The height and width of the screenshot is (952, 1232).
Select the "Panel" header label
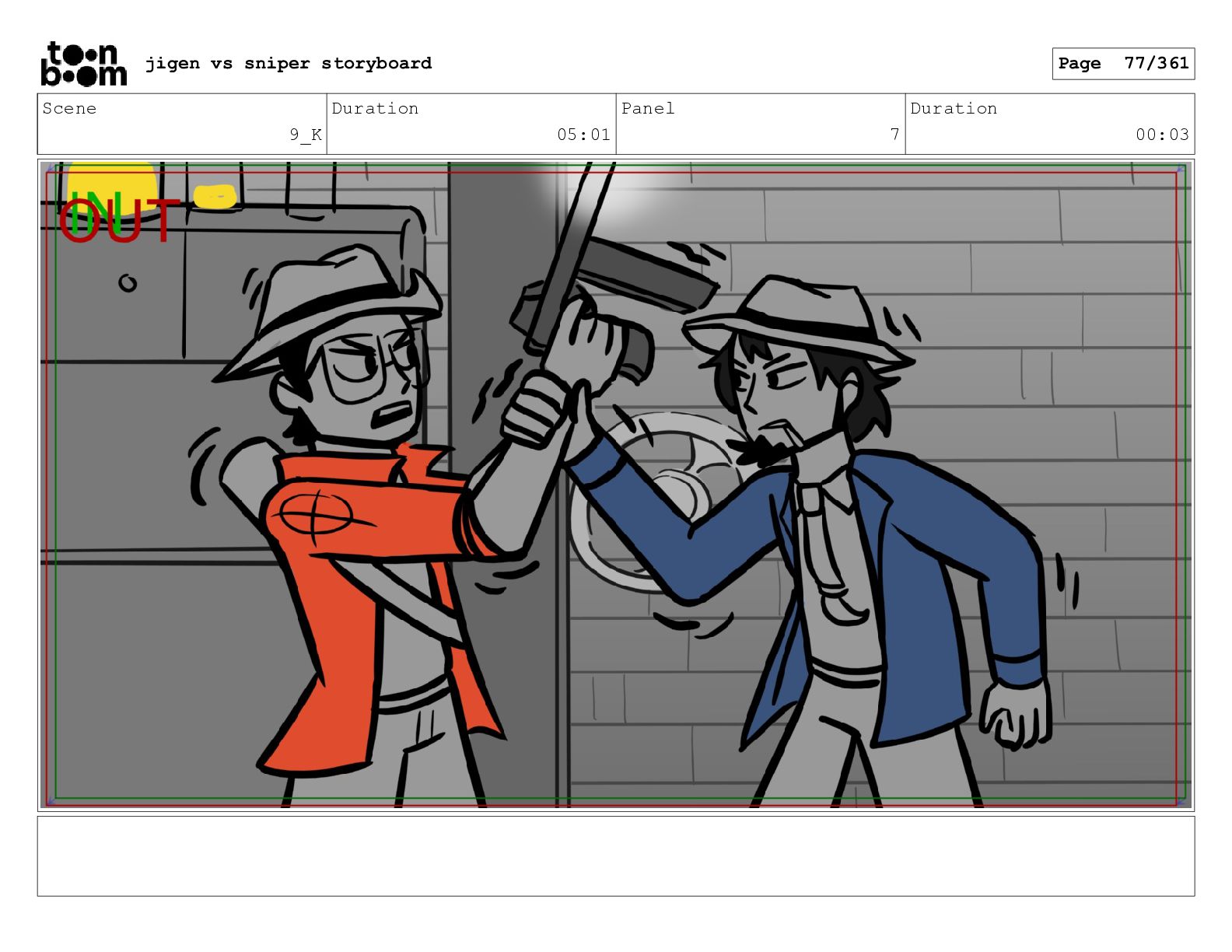pyautogui.click(x=648, y=108)
